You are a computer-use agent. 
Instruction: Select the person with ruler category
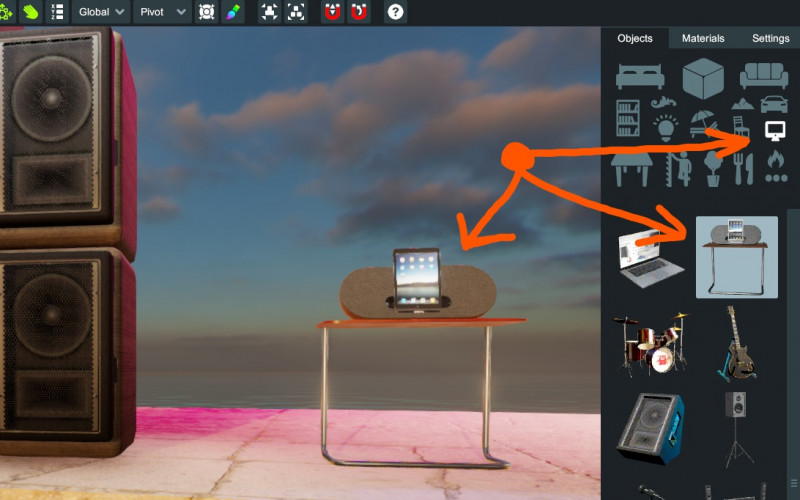click(679, 169)
